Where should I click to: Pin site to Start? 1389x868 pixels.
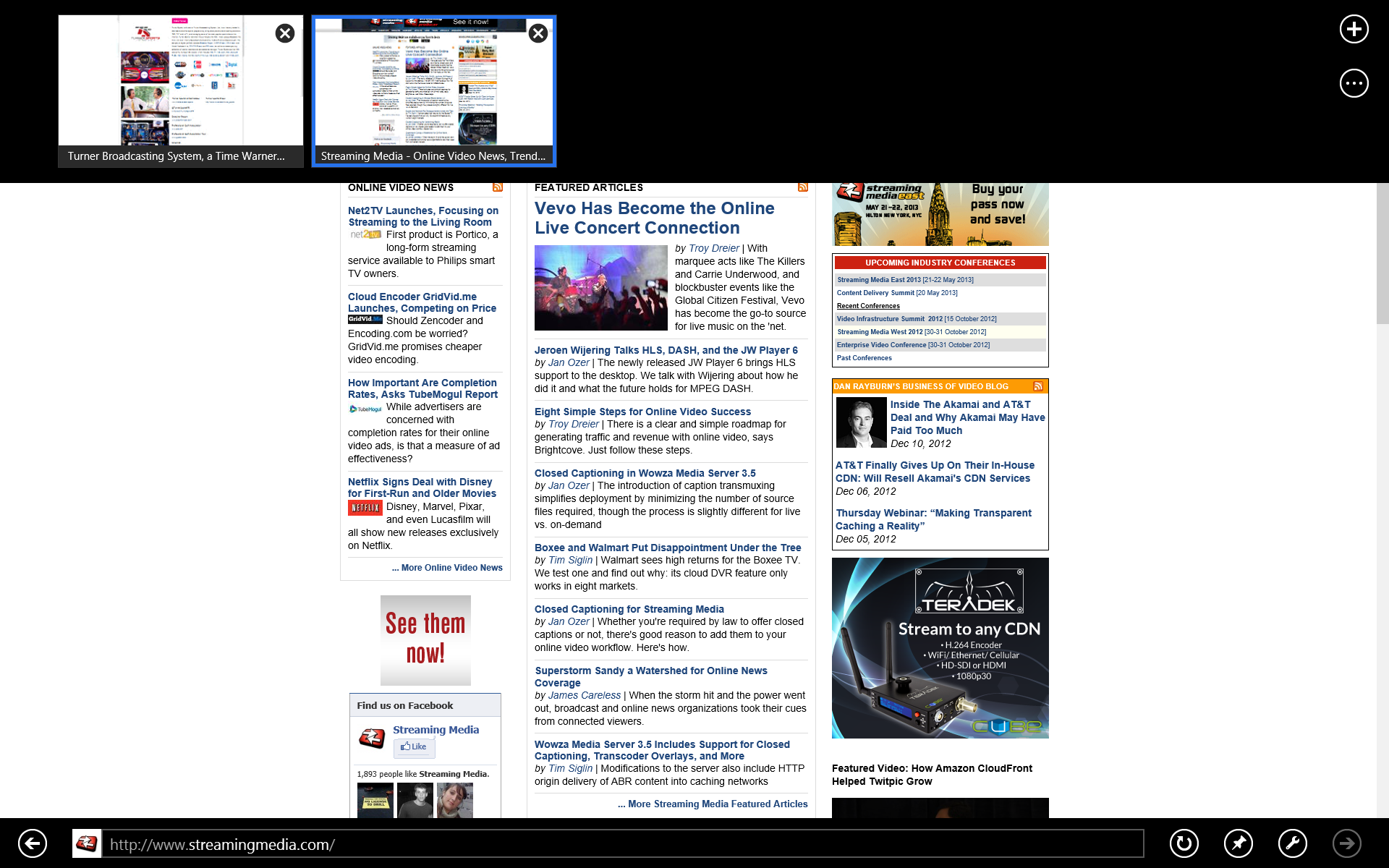click(x=1239, y=843)
